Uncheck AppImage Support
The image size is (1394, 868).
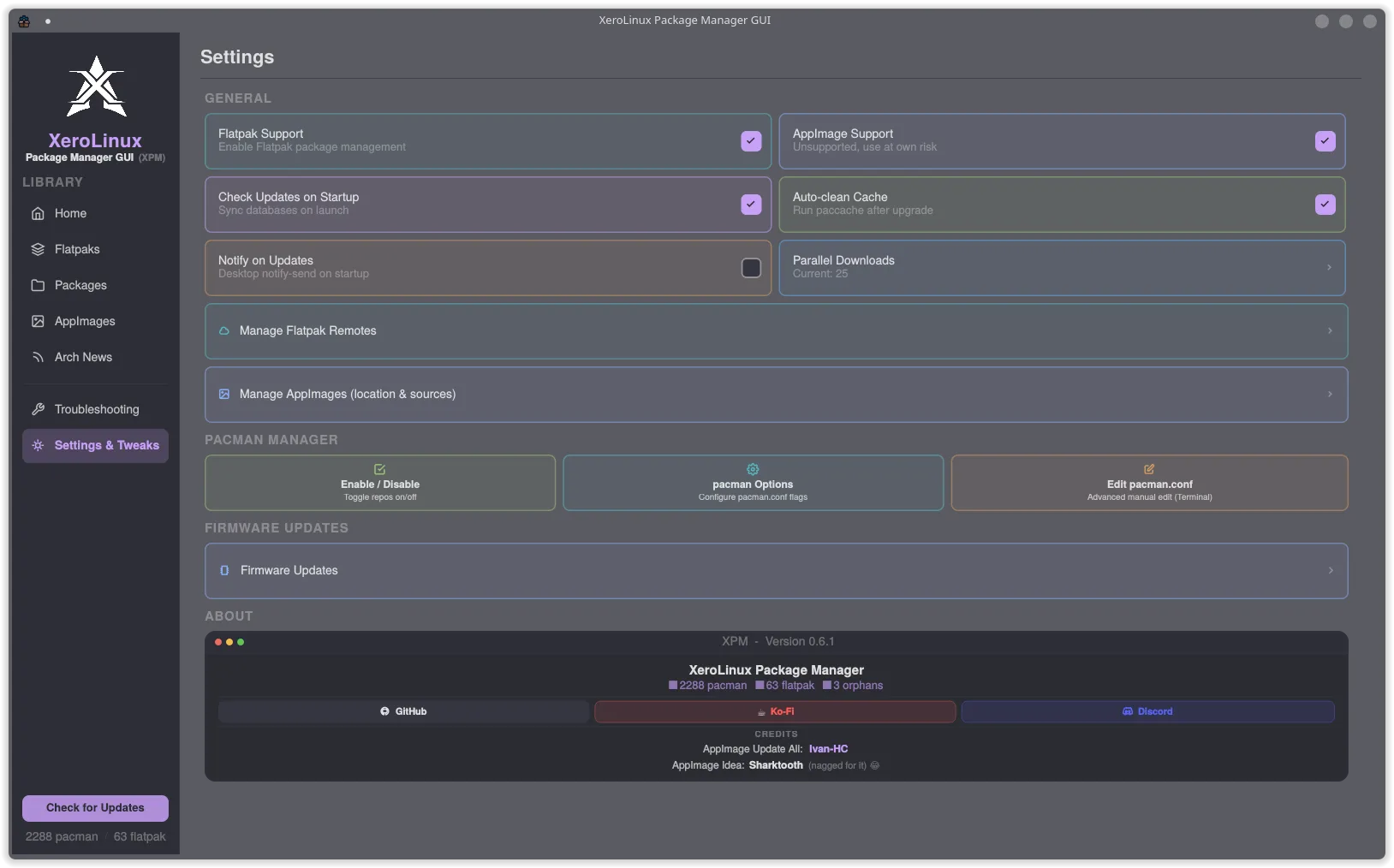tap(1325, 141)
